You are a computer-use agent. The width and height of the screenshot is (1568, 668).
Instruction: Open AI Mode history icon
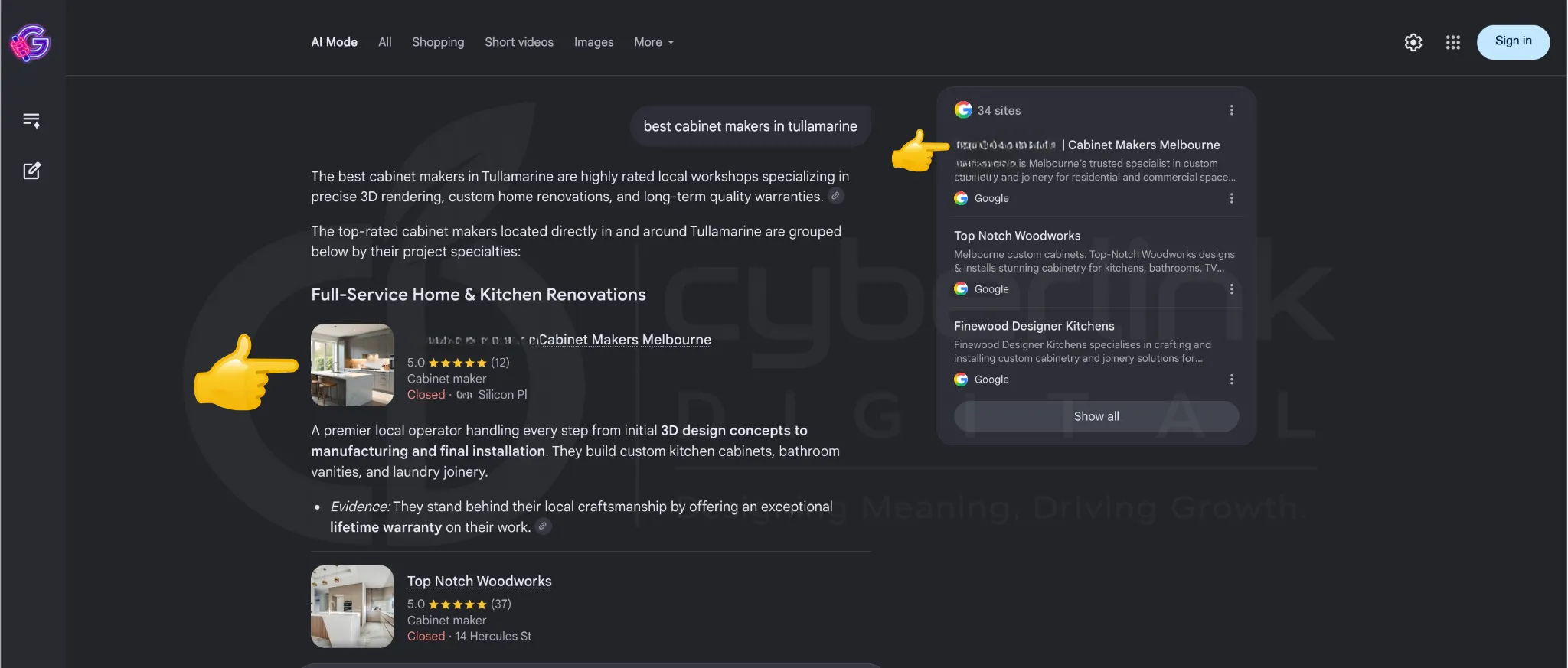point(31,120)
